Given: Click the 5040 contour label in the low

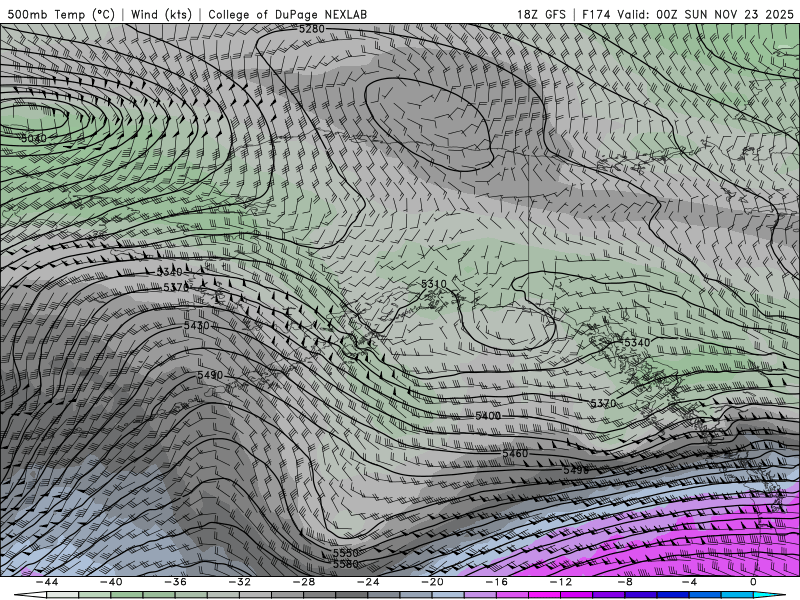Looking at the screenshot, I should click(x=34, y=138).
